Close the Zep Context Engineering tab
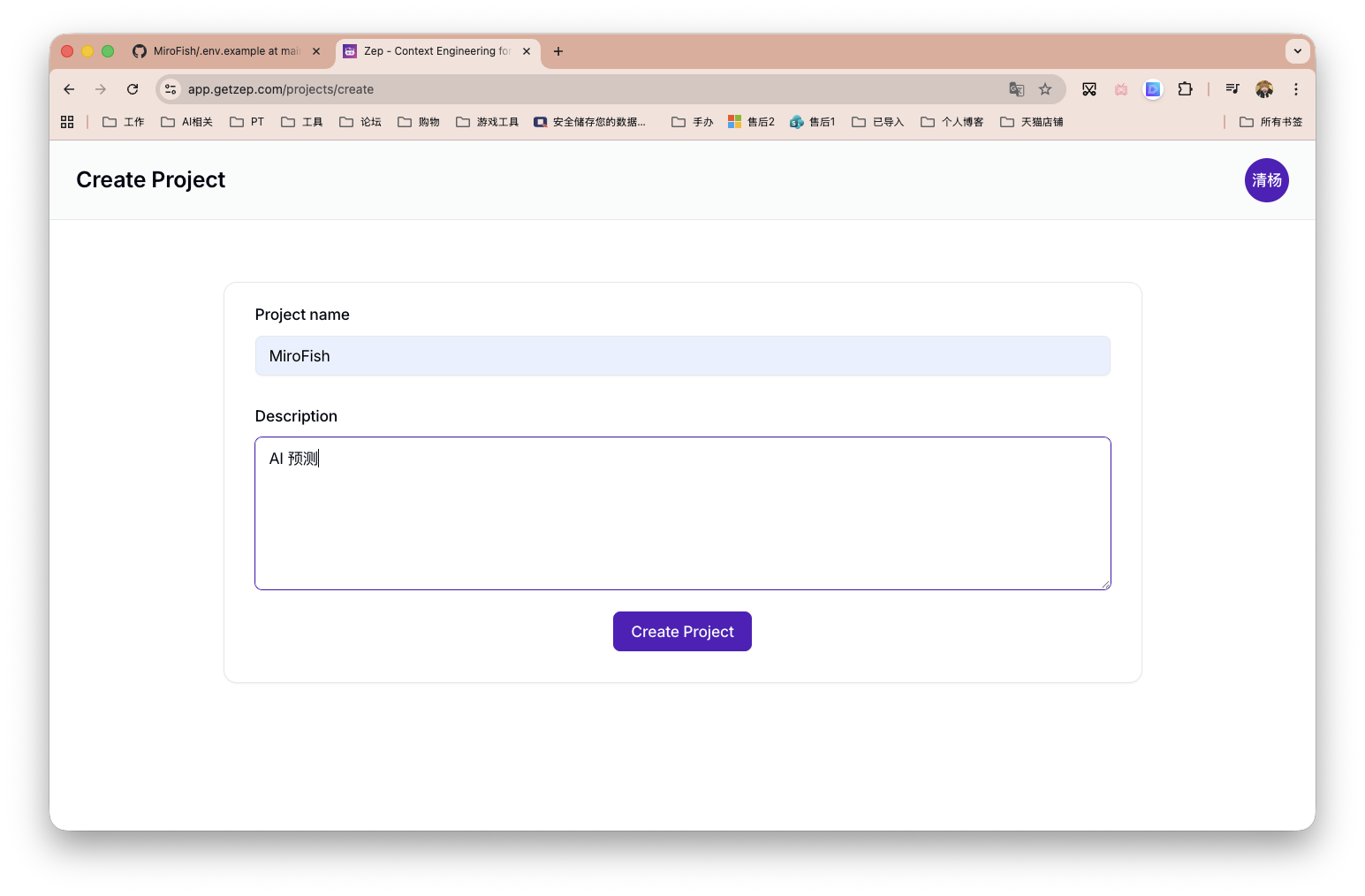 point(527,51)
